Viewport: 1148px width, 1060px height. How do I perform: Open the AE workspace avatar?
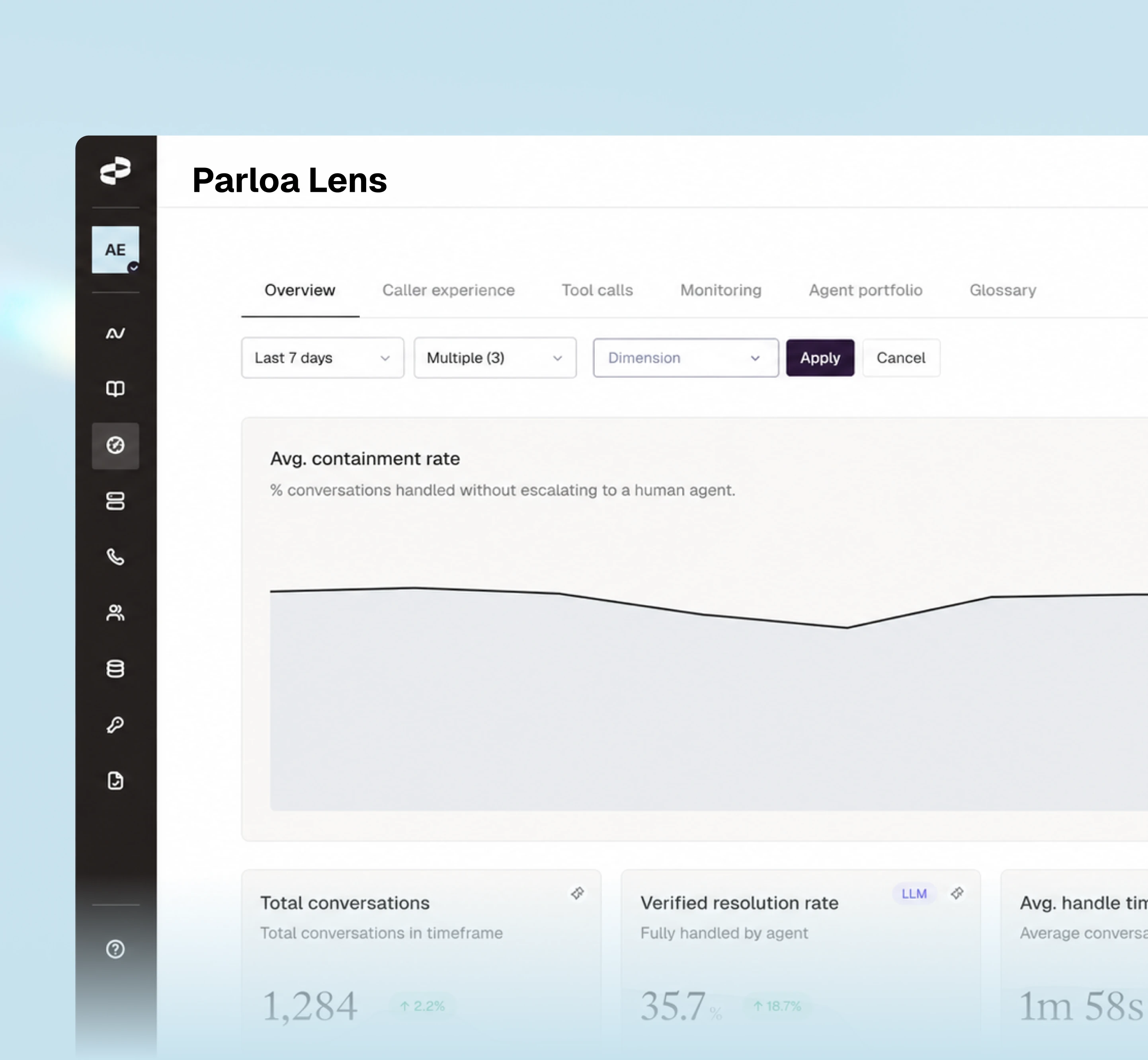115,249
